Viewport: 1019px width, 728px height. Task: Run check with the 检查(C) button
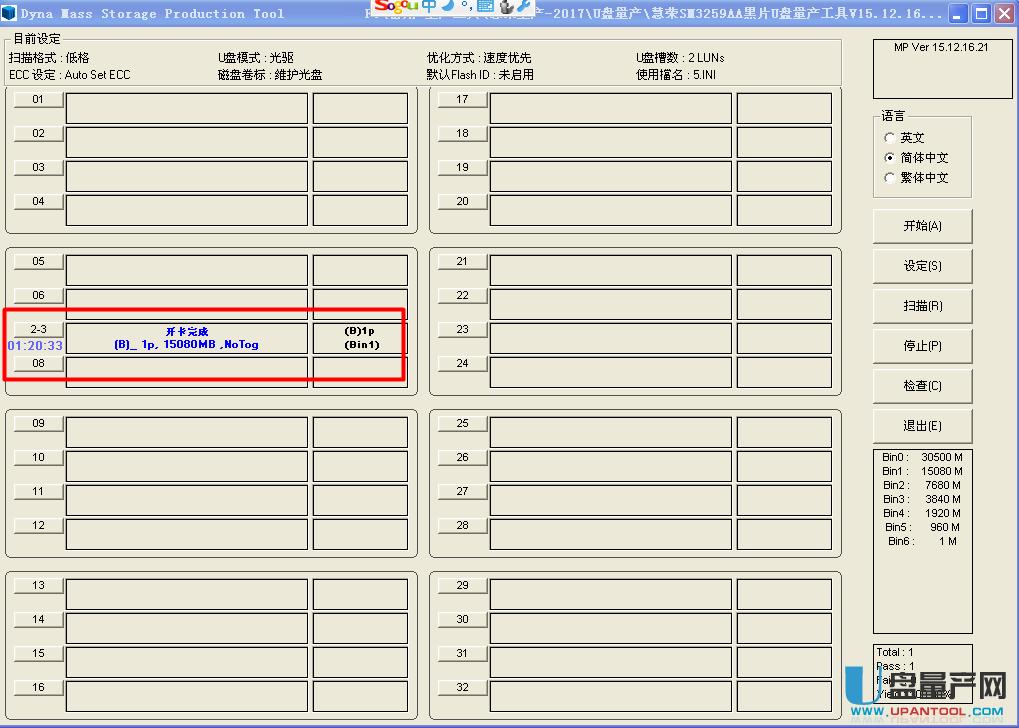point(921,385)
